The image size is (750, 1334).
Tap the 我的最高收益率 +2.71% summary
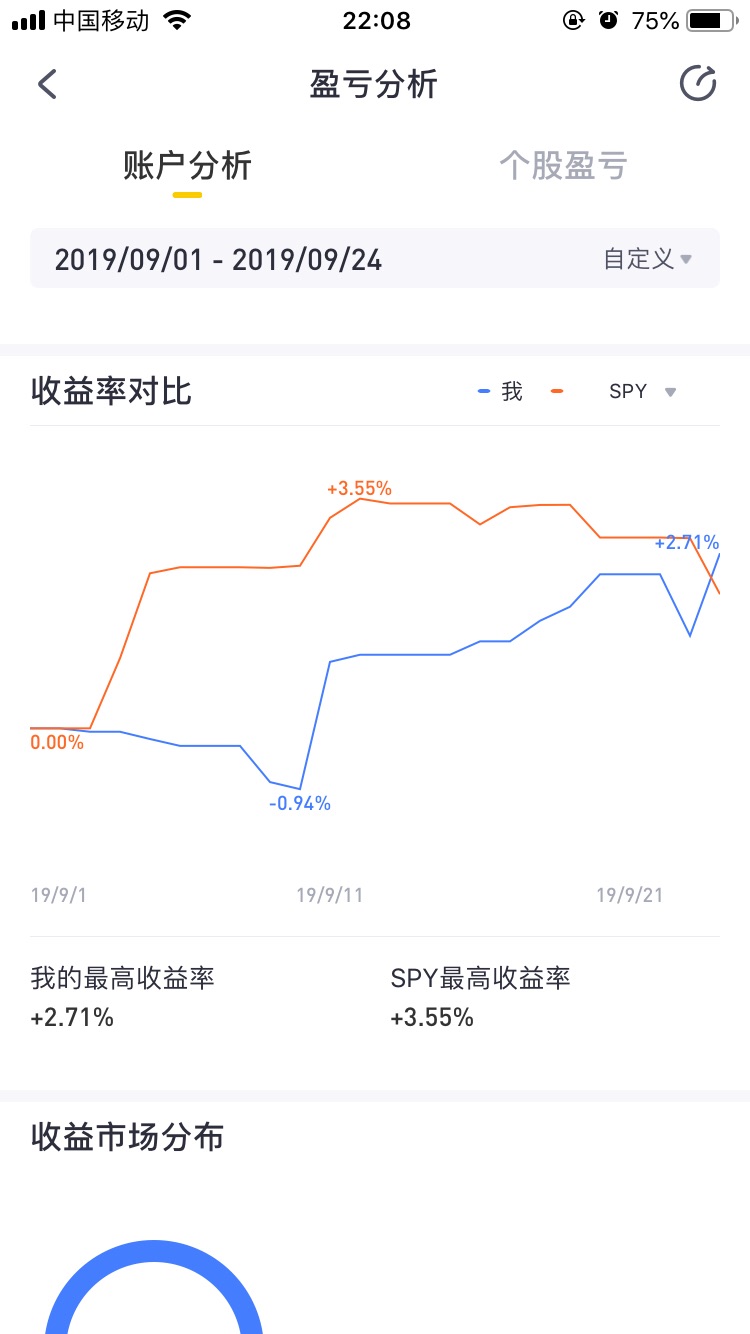pyautogui.click(x=123, y=997)
